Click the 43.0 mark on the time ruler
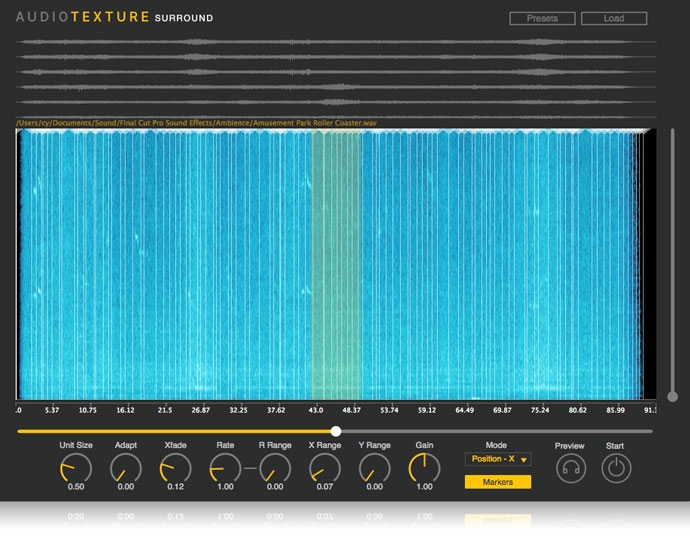The width and height of the screenshot is (690, 544). pyautogui.click(x=316, y=410)
